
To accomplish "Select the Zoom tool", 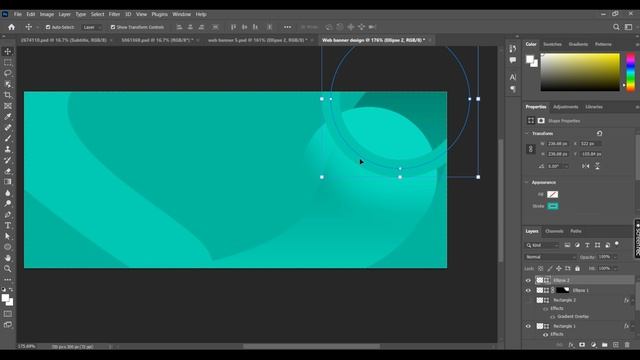I will click(8, 269).
